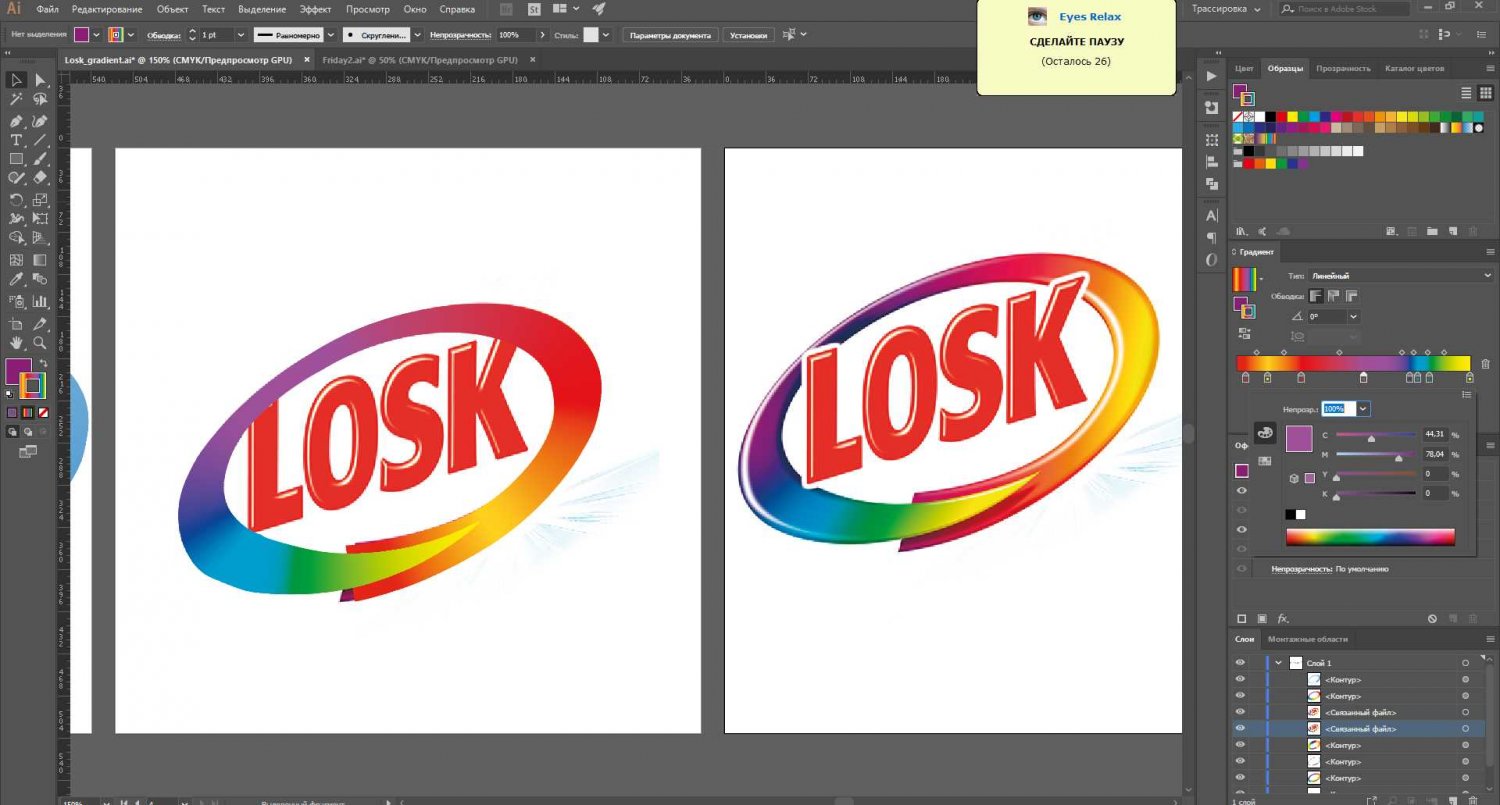This screenshot has width=1500, height=805.
Task: Toggle eye of second <Контур> sublayer
Action: [x=1240, y=695]
